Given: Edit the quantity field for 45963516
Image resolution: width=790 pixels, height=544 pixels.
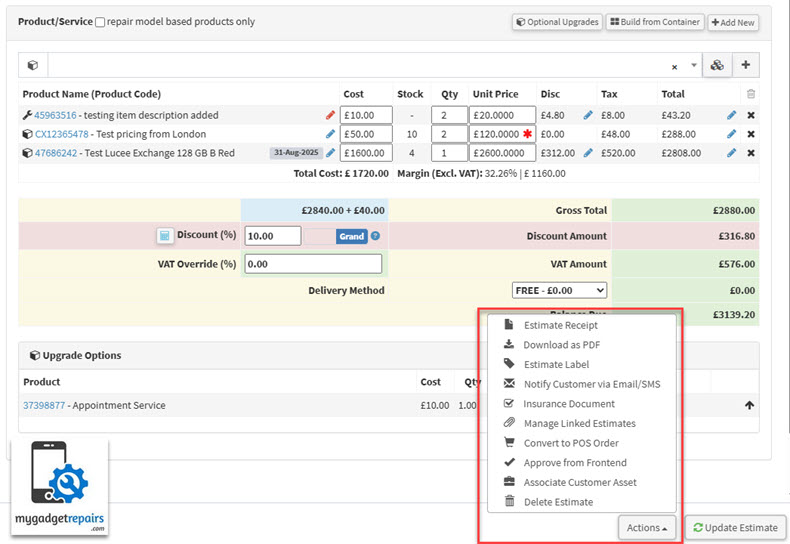Looking at the screenshot, I should click(x=449, y=115).
